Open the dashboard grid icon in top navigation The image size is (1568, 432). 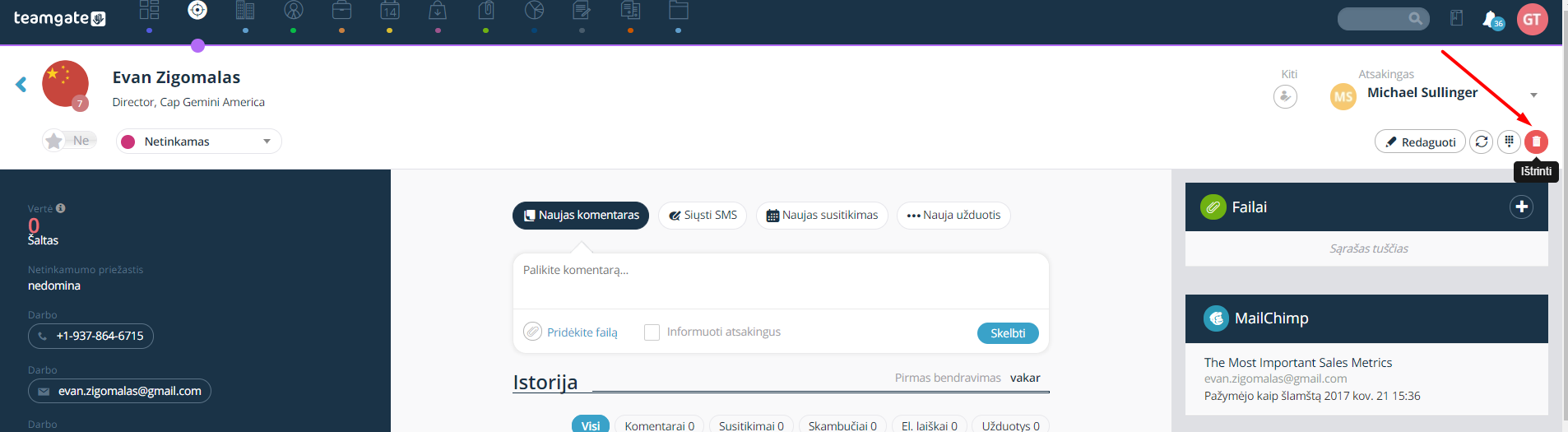click(149, 10)
